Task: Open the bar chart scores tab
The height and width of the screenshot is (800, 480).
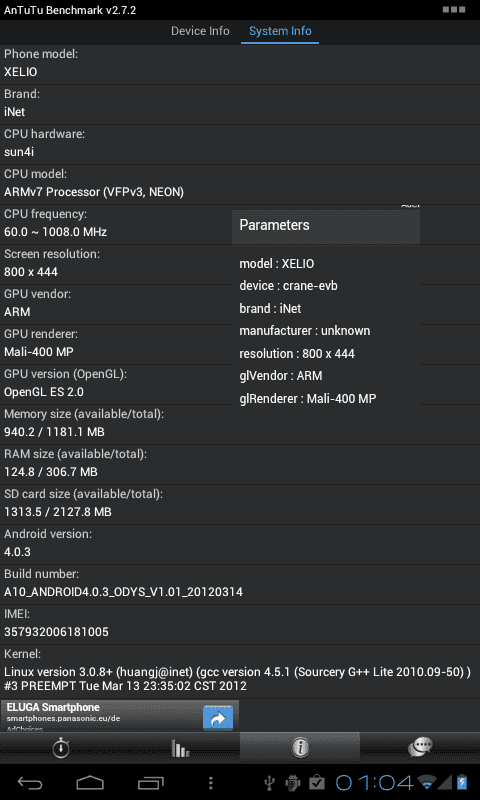Action: [x=180, y=748]
